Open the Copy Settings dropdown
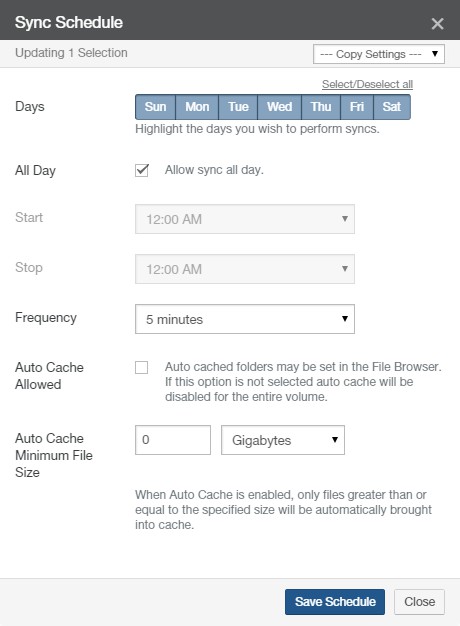Image resolution: width=460 pixels, height=626 pixels. (x=379, y=54)
